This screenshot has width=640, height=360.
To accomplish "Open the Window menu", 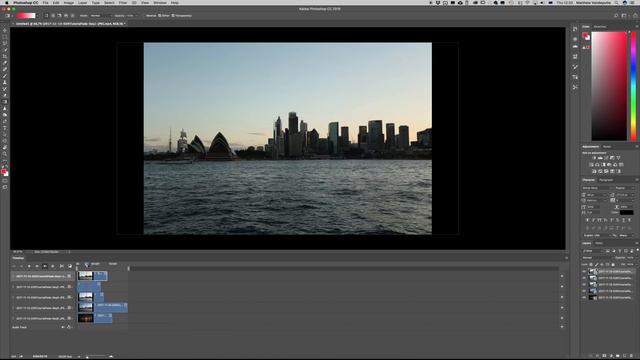I will tap(160, 2).
